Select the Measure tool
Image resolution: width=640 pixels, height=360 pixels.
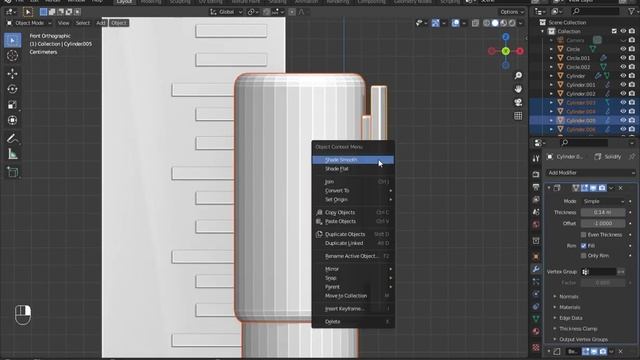pyautogui.click(x=12, y=154)
